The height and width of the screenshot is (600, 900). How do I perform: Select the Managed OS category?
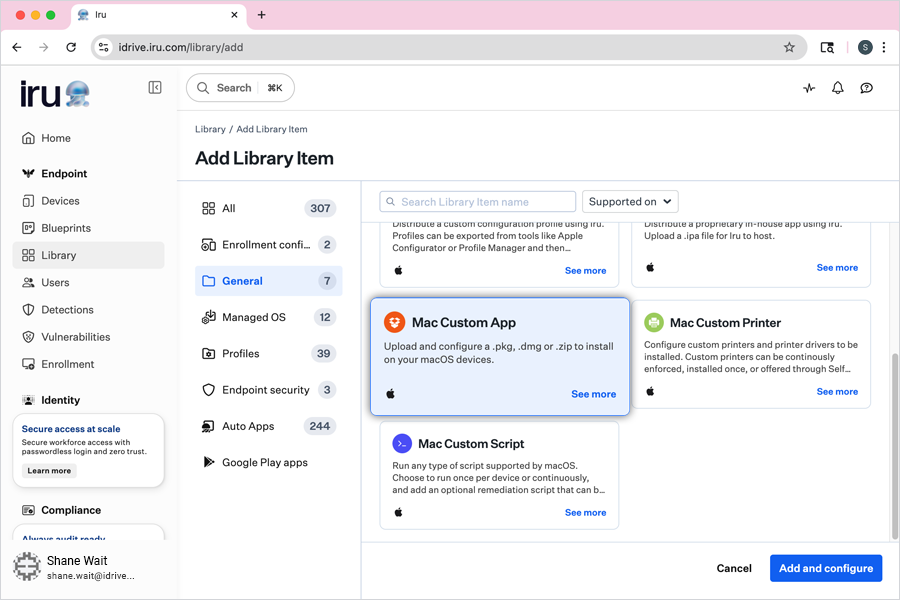click(x=254, y=317)
